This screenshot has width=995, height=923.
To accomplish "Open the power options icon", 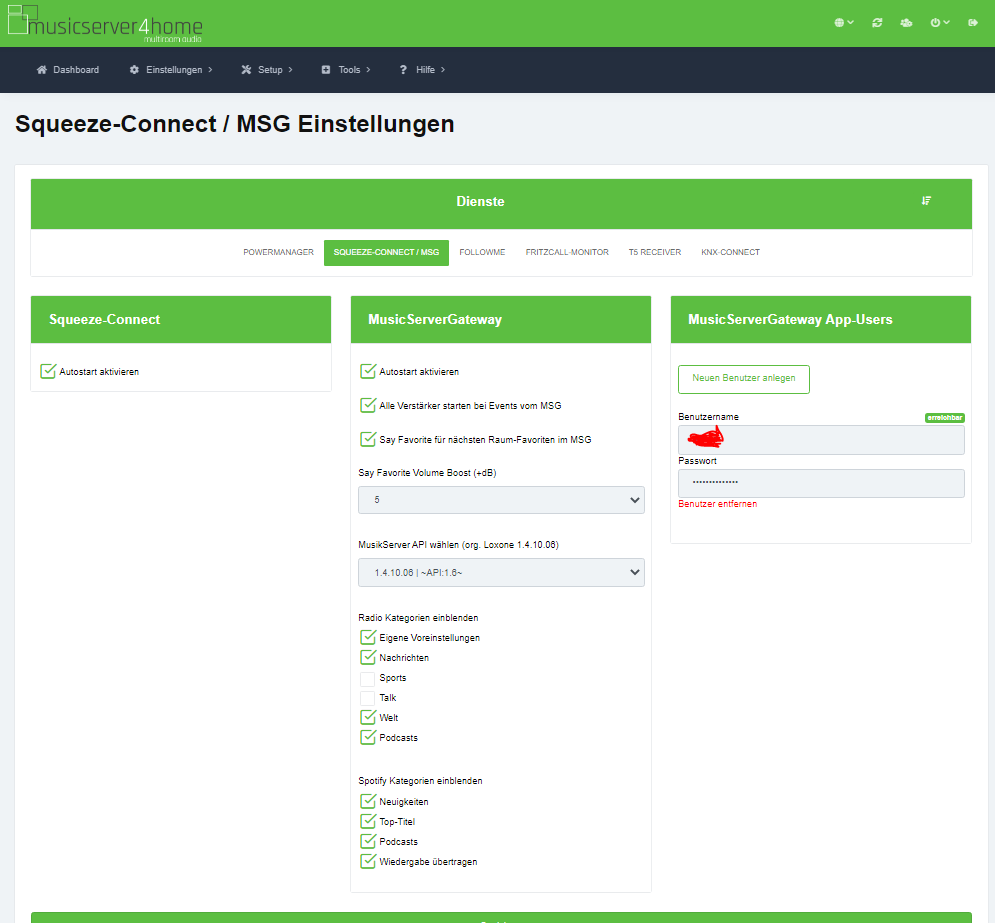I will click(939, 22).
